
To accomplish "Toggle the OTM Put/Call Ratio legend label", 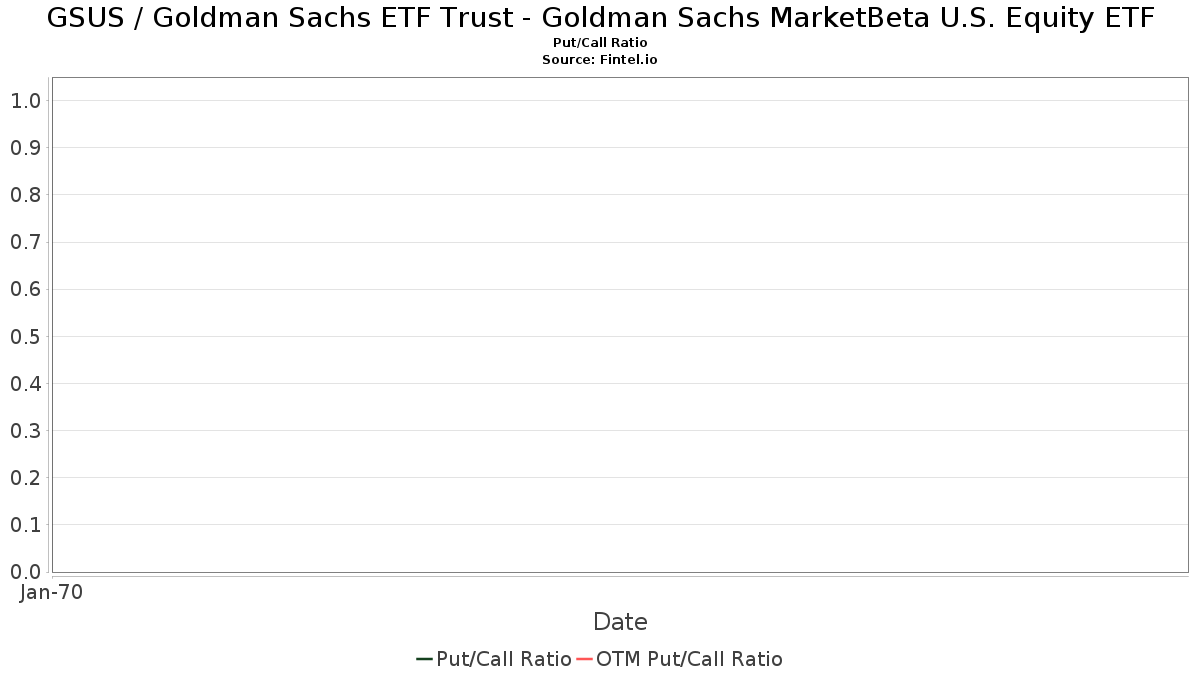I will coord(689,659).
